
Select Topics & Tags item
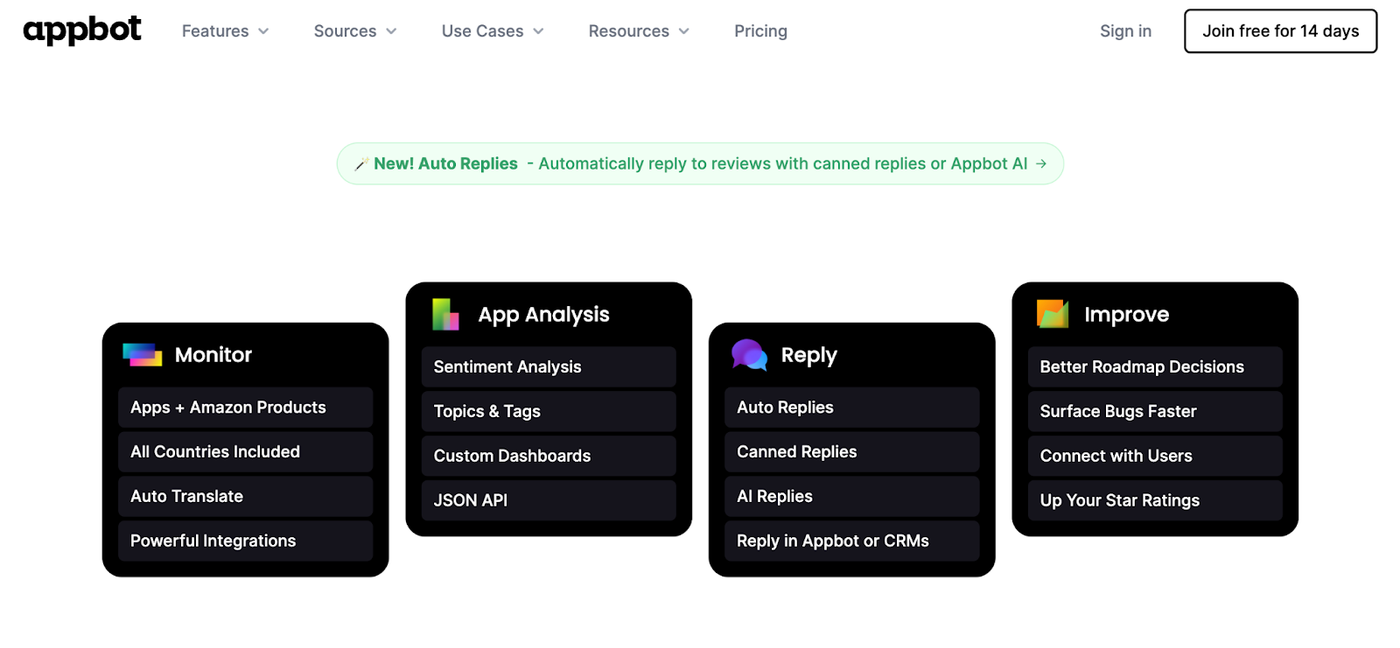(549, 411)
